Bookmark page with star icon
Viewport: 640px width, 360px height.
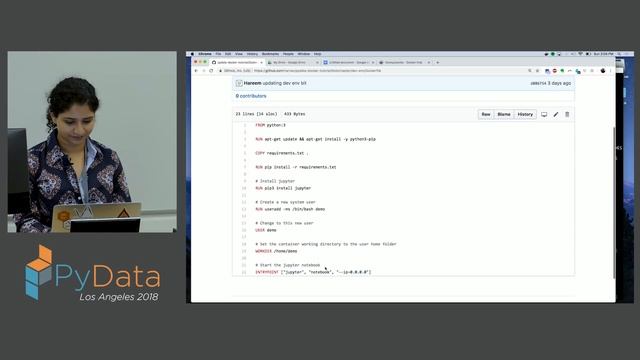pyautogui.click(x=538, y=71)
